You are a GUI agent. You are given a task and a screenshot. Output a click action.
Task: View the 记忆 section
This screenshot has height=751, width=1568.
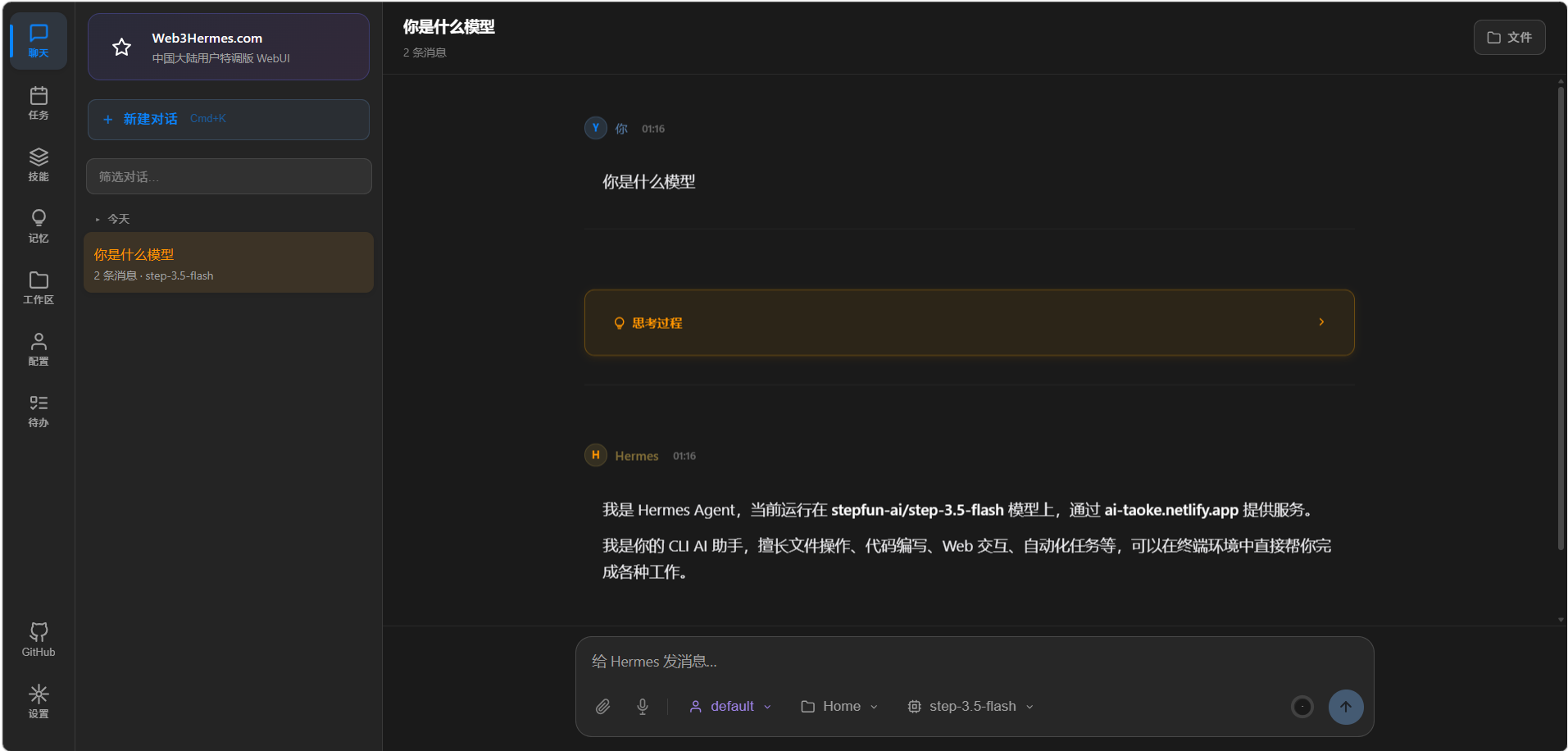click(x=38, y=225)
